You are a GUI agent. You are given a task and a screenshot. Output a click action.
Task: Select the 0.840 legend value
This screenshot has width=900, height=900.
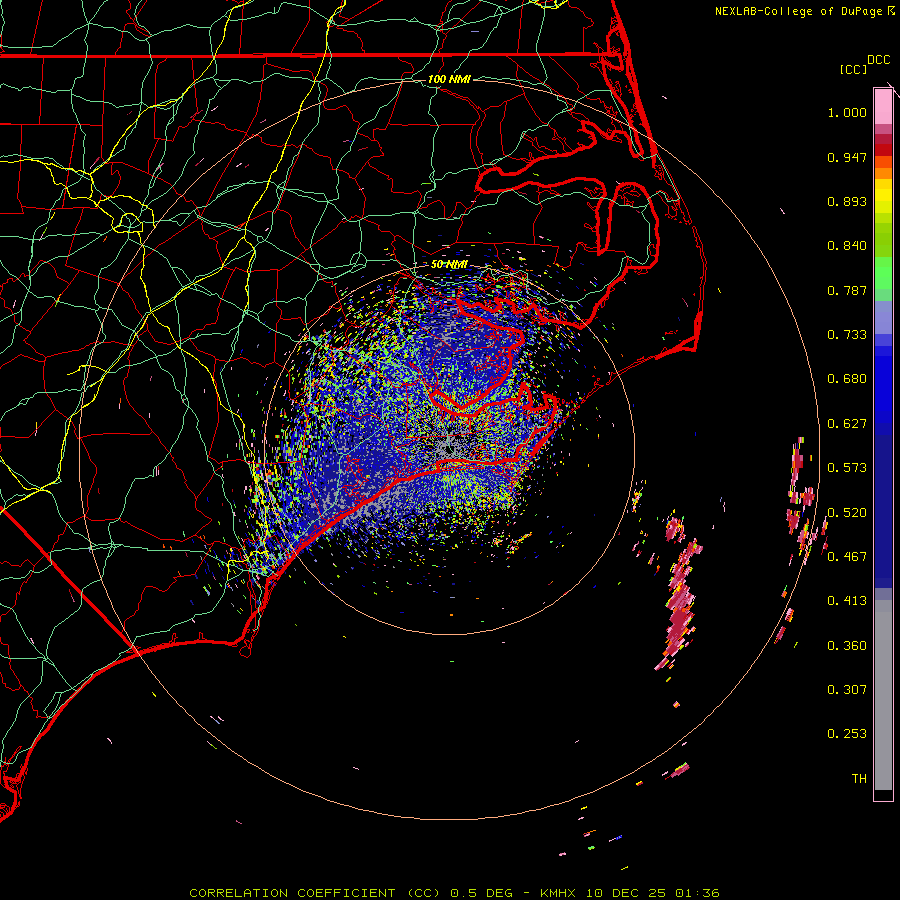click(x=847, y=246)
